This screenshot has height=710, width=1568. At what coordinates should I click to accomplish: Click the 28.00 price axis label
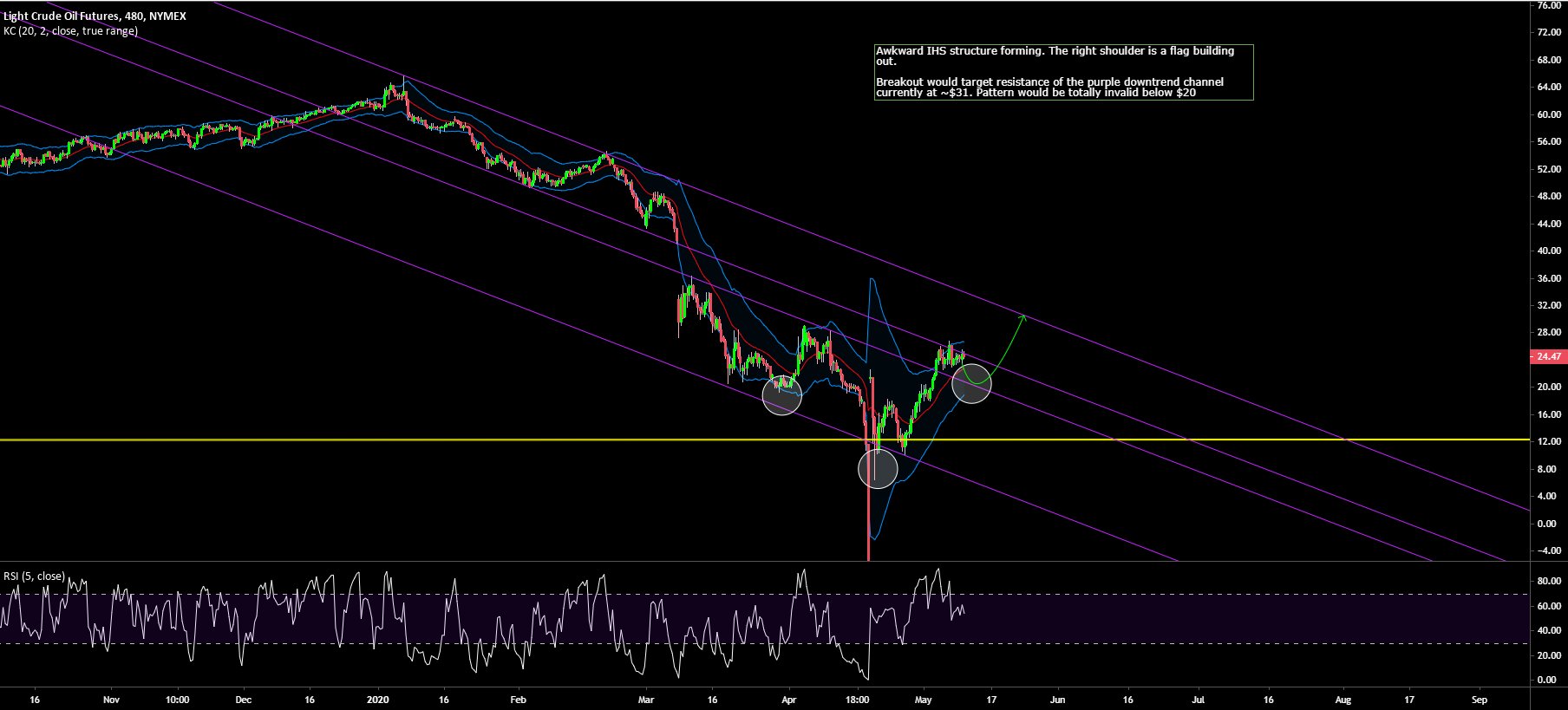click(1549, 333)
